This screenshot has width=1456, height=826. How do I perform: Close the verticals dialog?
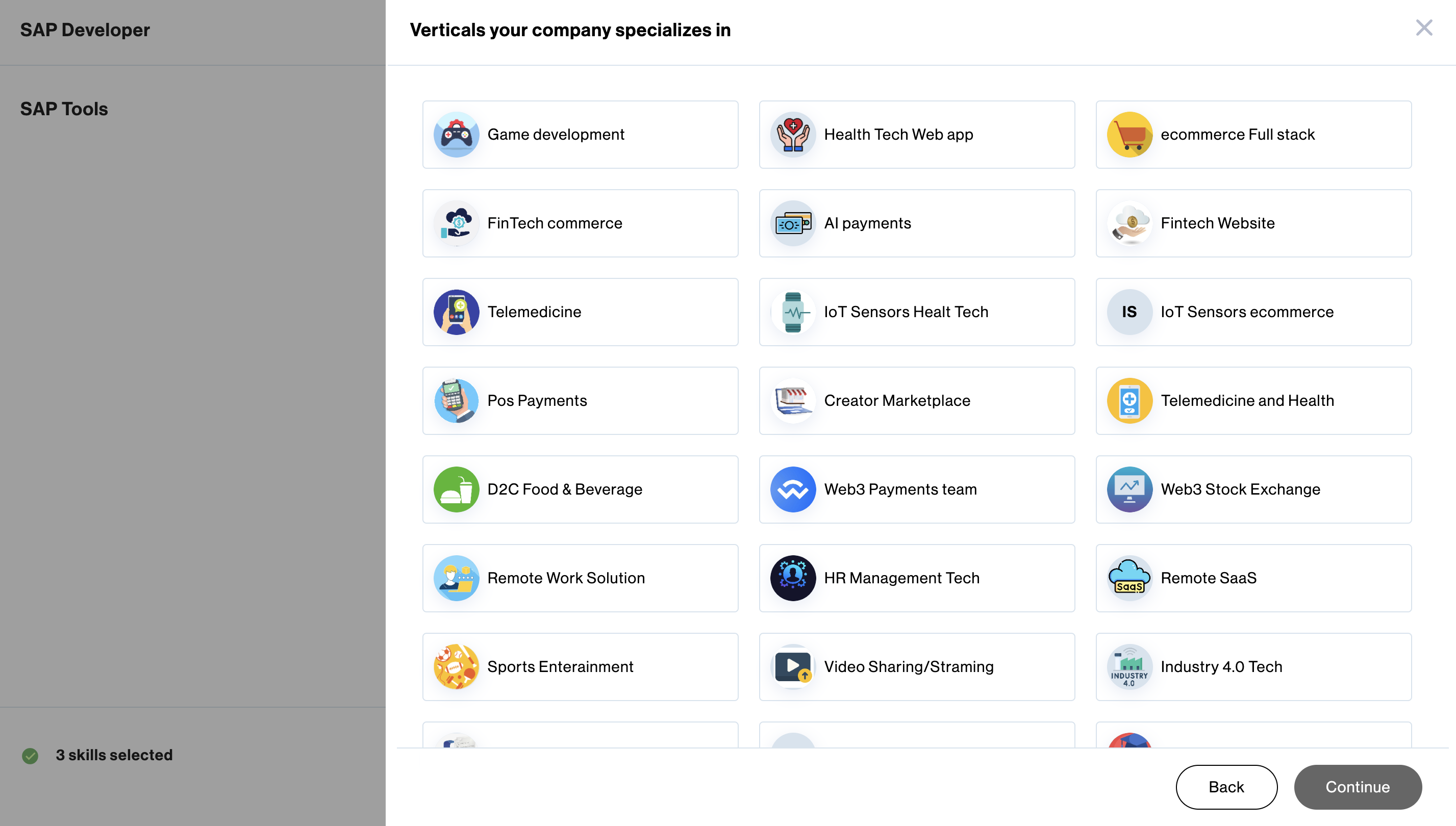click(x=1424, y=28)
